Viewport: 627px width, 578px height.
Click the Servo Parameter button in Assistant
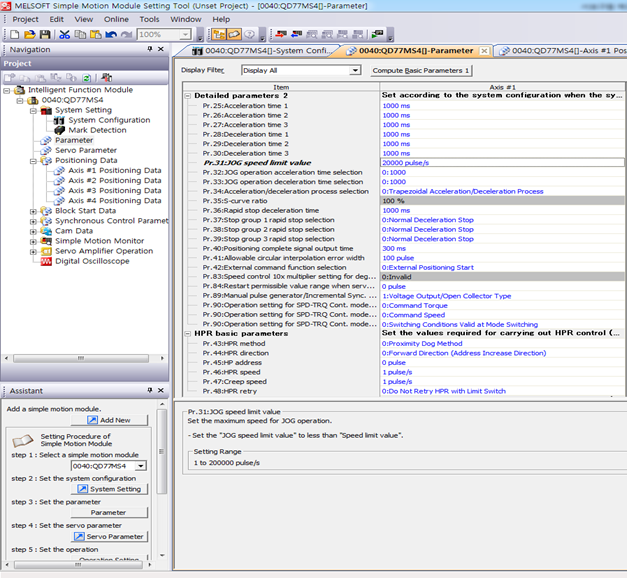point(109,536)
